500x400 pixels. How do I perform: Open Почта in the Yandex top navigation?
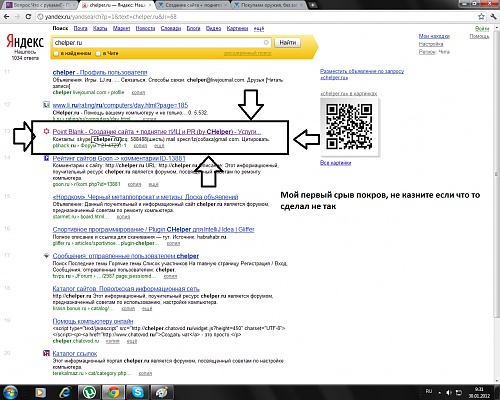pyautogui.click(x=80, y=28)
